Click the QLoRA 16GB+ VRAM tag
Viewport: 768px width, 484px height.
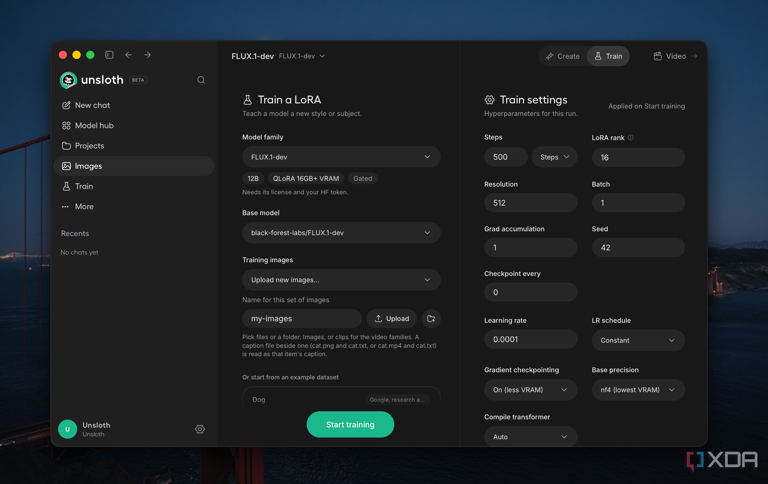pyautogui.click(x=306, y=178)
